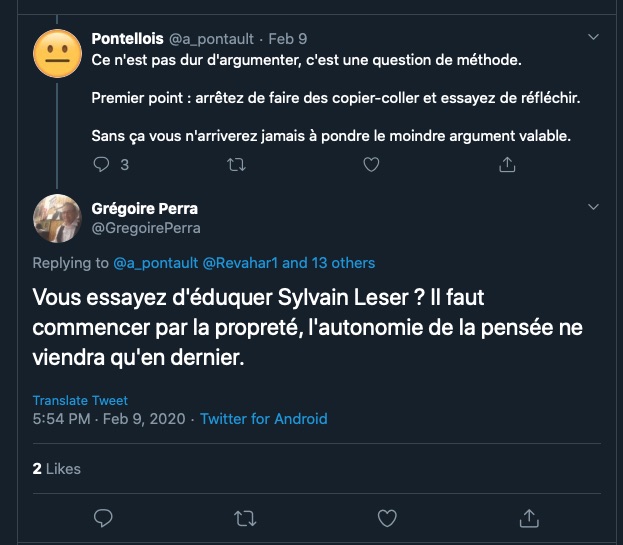Screen dimensions: 623x545
Task: Open Pontellois's yellow emoji avatar
Action: (x=57, y=54)
